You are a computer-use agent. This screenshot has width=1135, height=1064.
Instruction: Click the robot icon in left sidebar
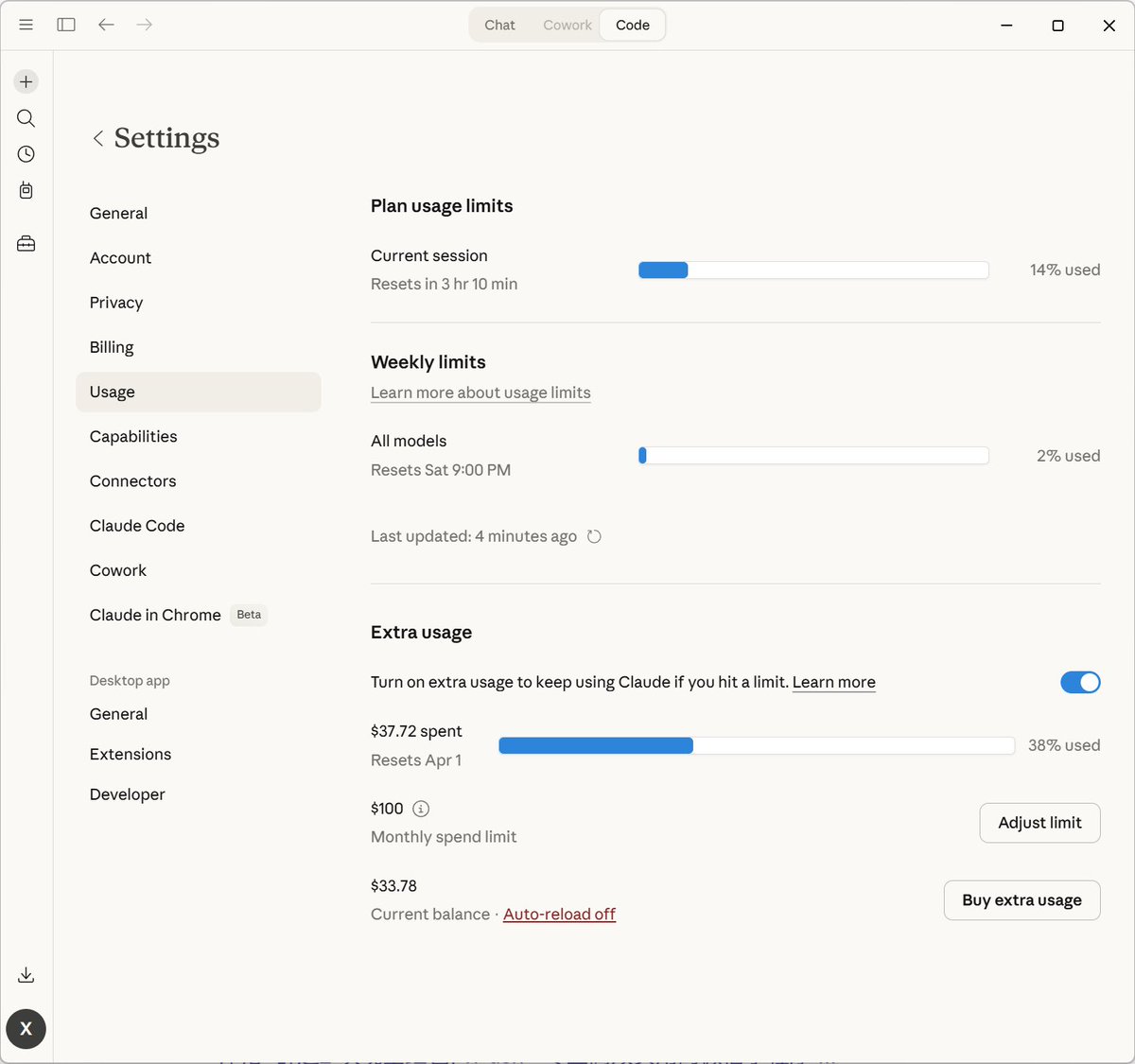click(26, 190)
